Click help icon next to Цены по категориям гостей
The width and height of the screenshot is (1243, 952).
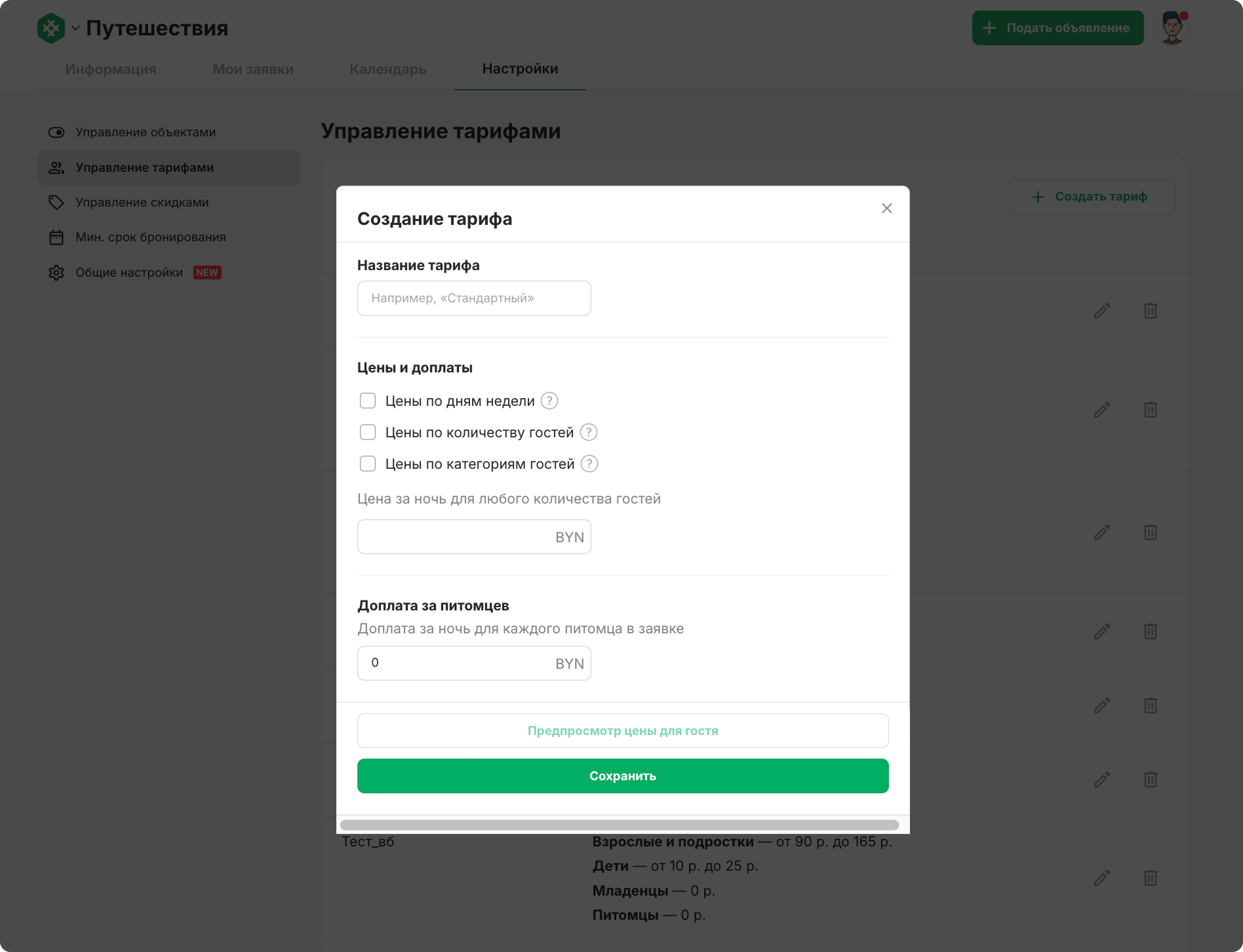589,464
